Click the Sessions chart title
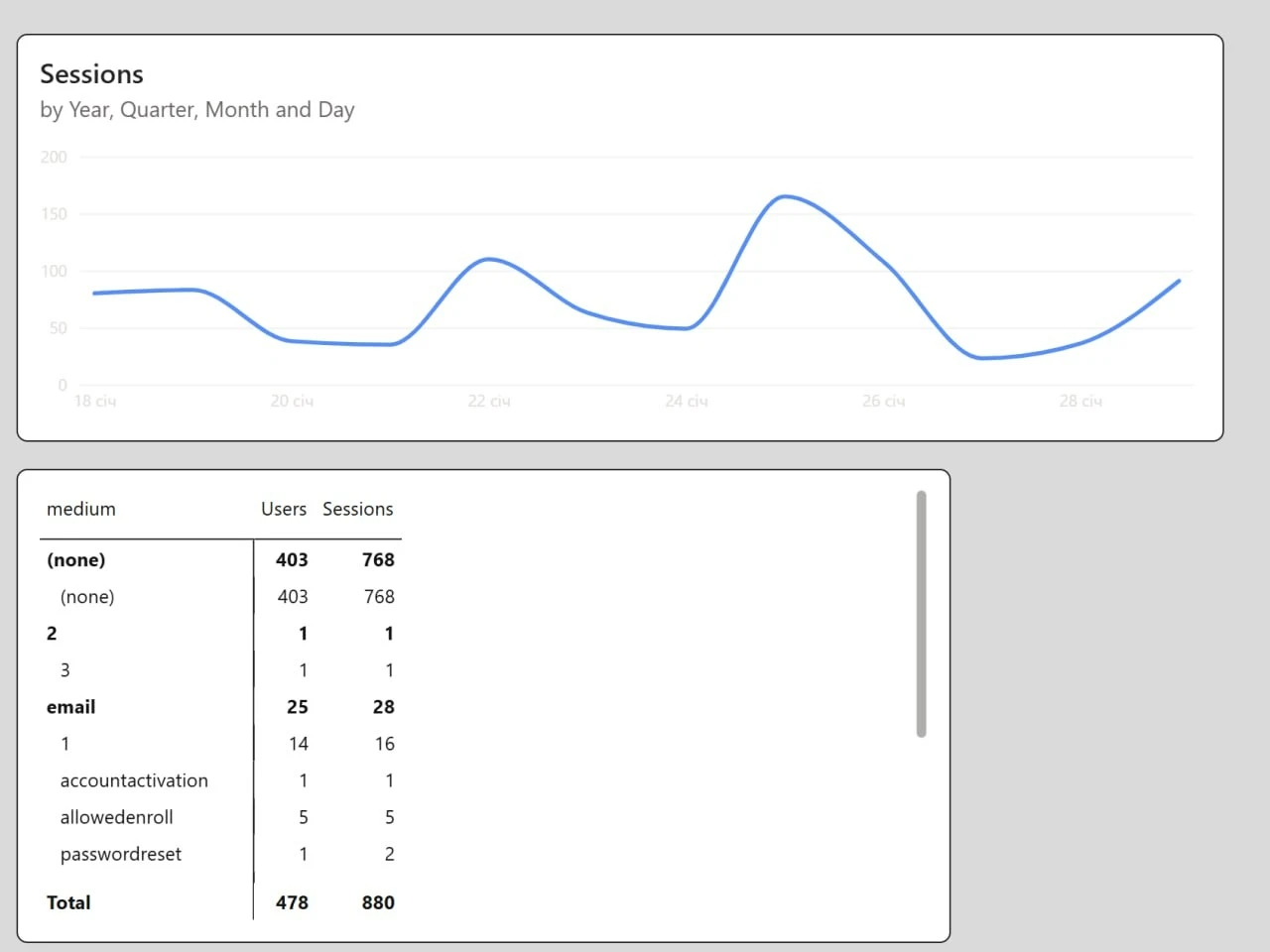 91,74
